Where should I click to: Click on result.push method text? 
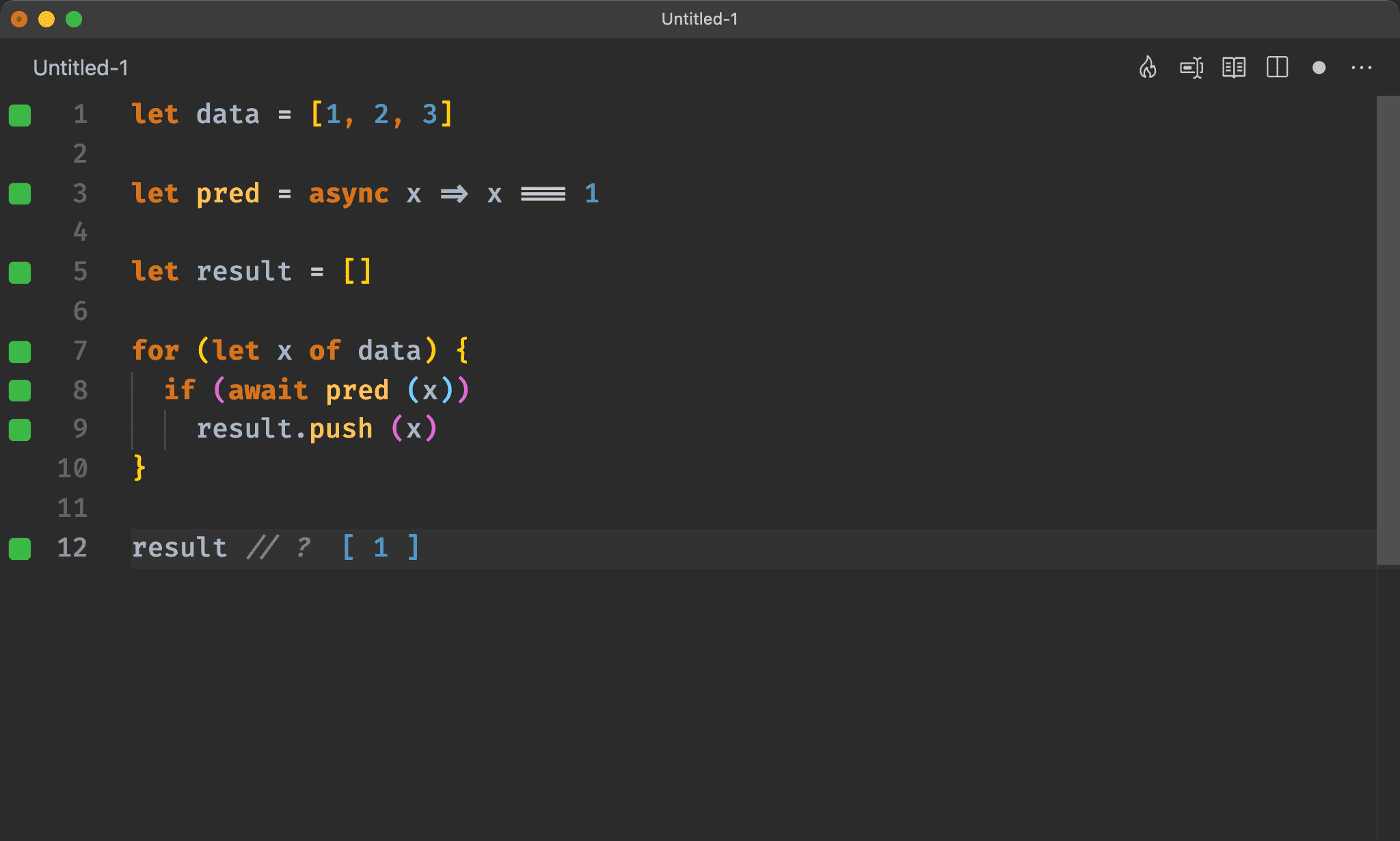point(340,429)
